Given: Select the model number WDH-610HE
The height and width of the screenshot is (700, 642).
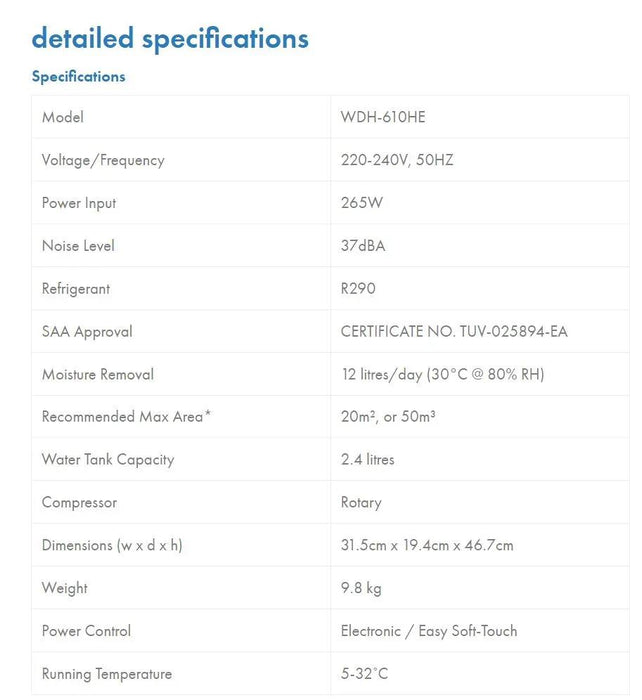Looking at the screenshot, I should (383, 117).
